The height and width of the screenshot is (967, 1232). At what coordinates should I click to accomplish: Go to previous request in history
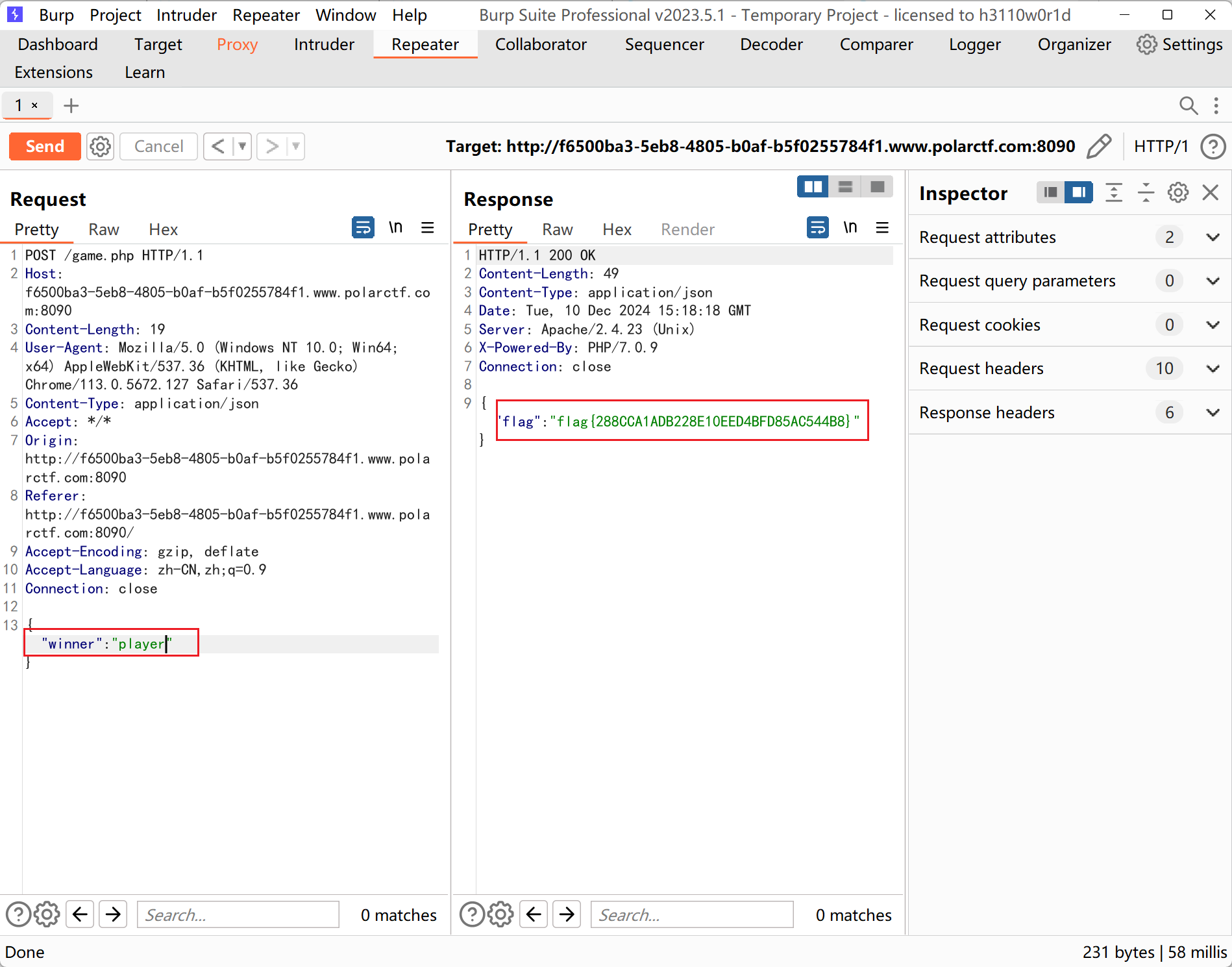(x=219, y=146)
